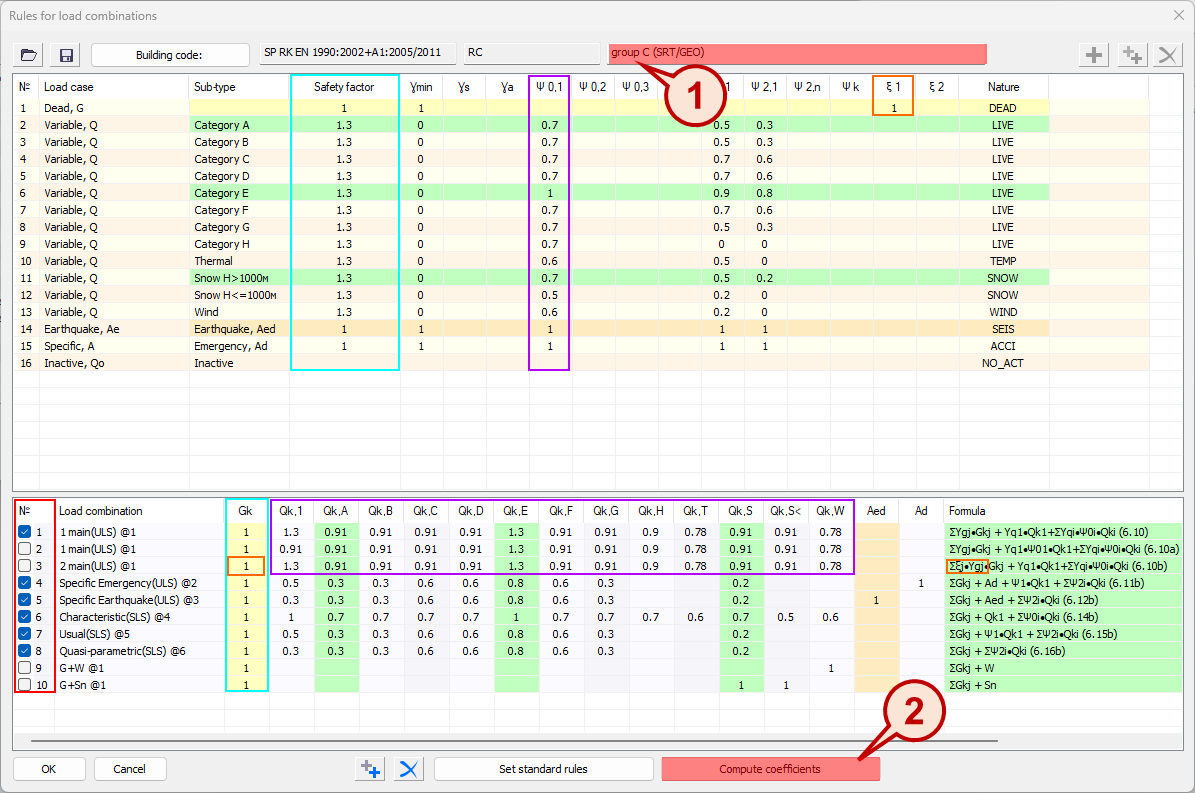
Task: Open the SP RK EN 1990 code dropdown
Action: [x=356, y=53]
